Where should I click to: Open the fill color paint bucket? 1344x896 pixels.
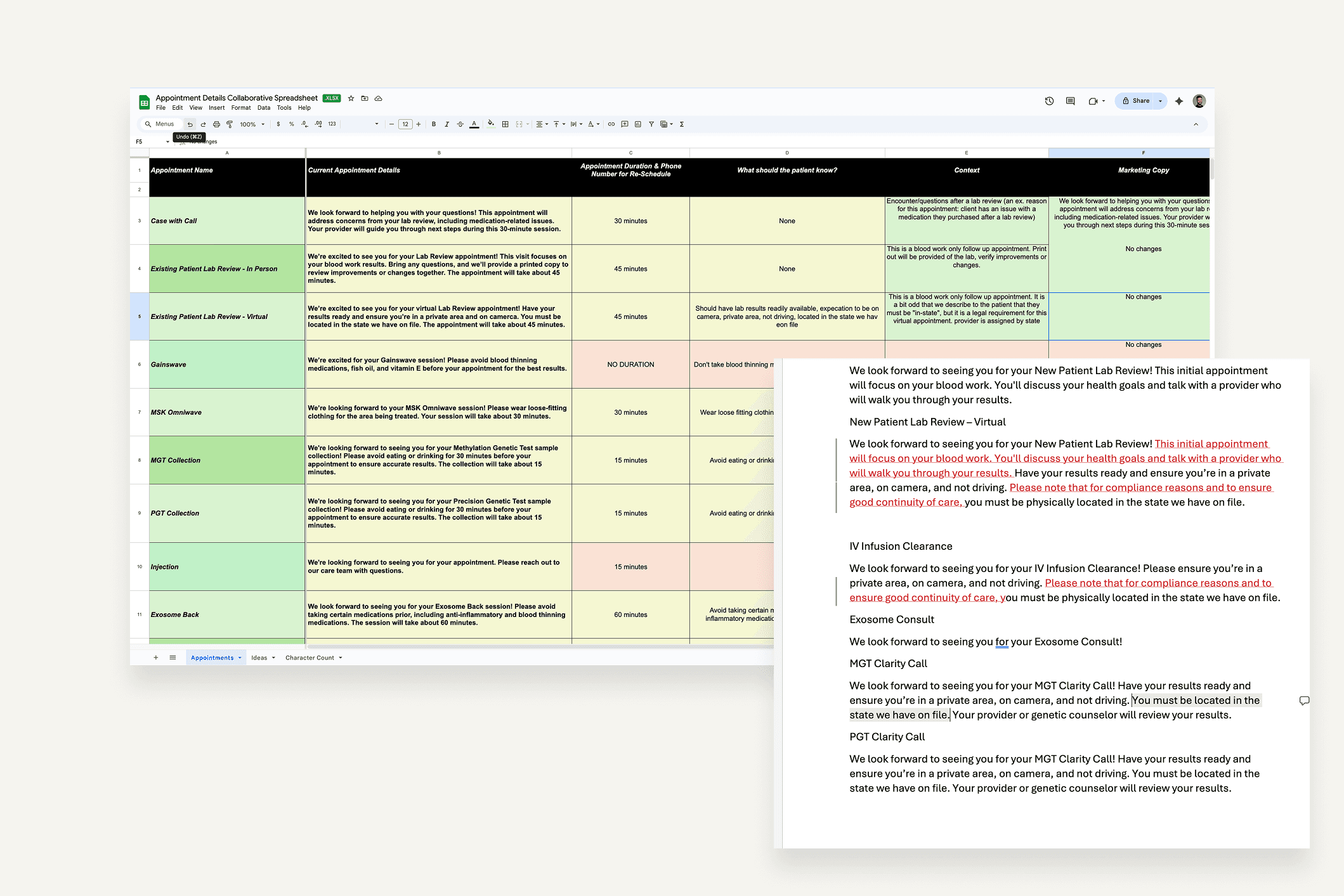490,124
